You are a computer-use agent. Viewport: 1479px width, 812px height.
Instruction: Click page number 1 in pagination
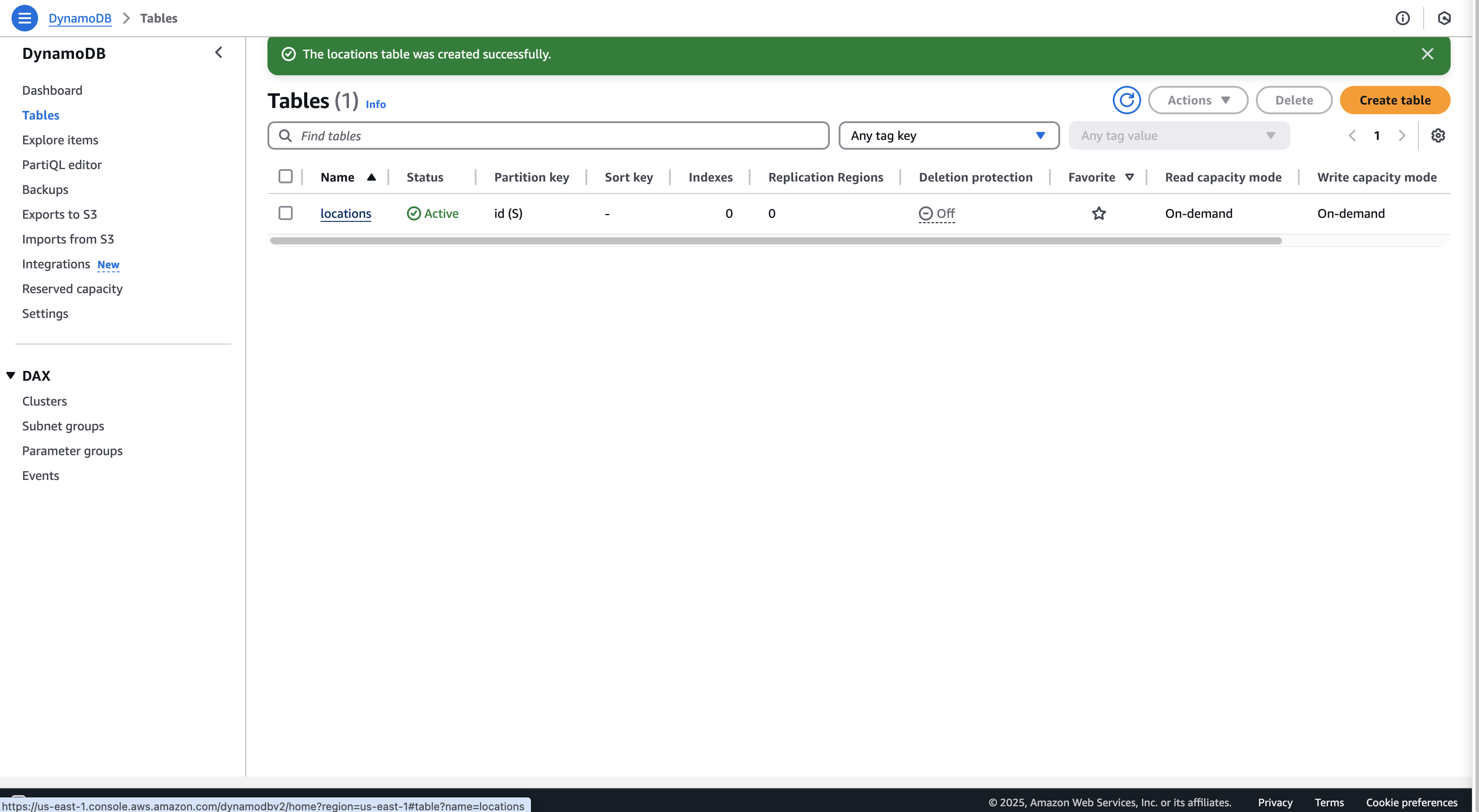coord(1377,135)
